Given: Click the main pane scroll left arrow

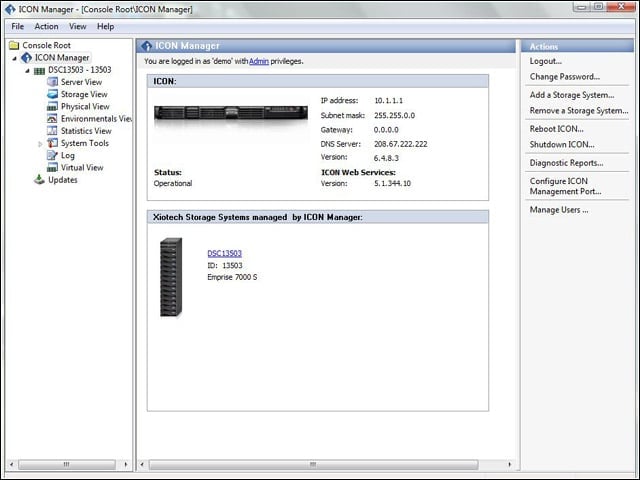Looking at the screenshot, I should [142, 464].
